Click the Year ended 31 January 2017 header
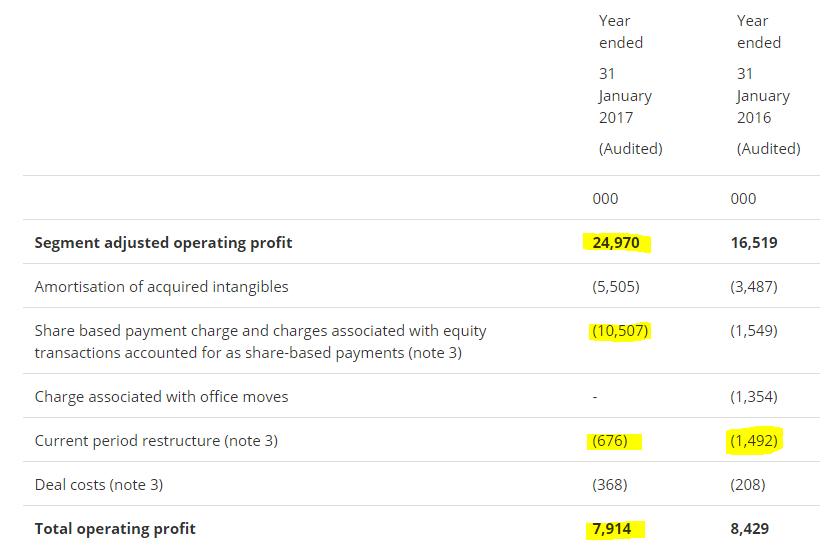Viewport: 824px width, 552px height. click(631, 85)
